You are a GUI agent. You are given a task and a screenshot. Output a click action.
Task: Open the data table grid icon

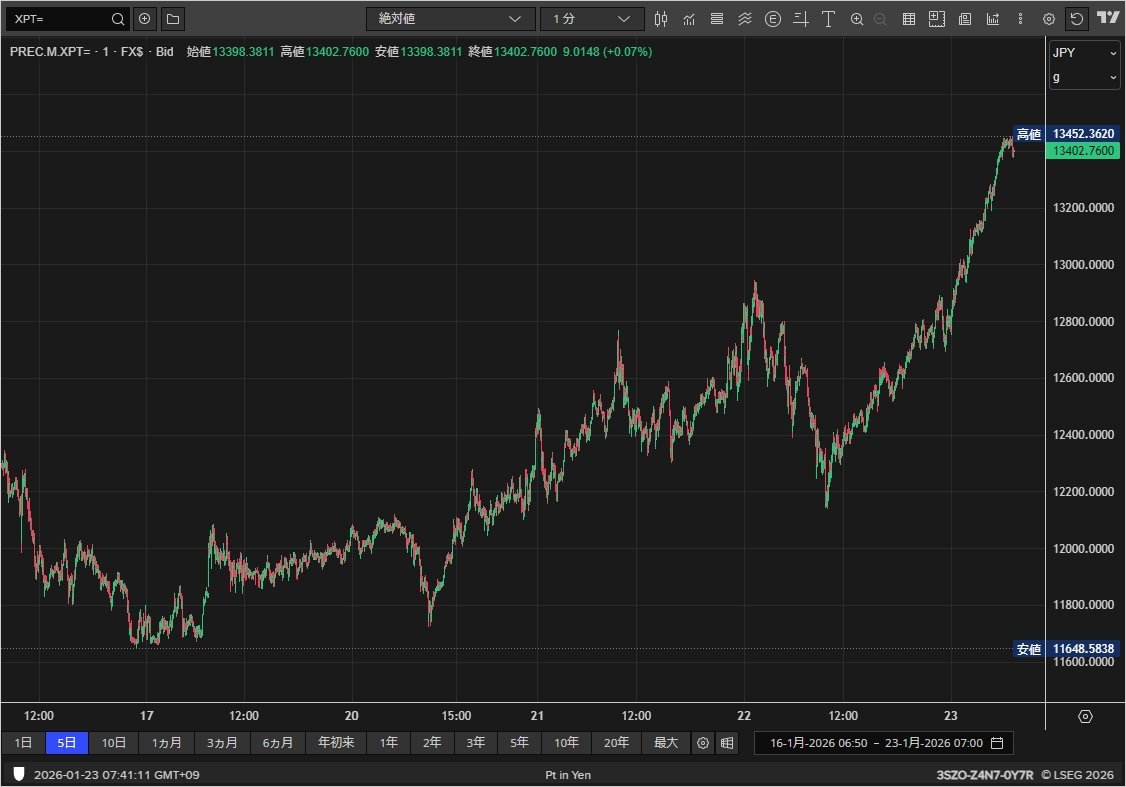click(x=908, y=19)
